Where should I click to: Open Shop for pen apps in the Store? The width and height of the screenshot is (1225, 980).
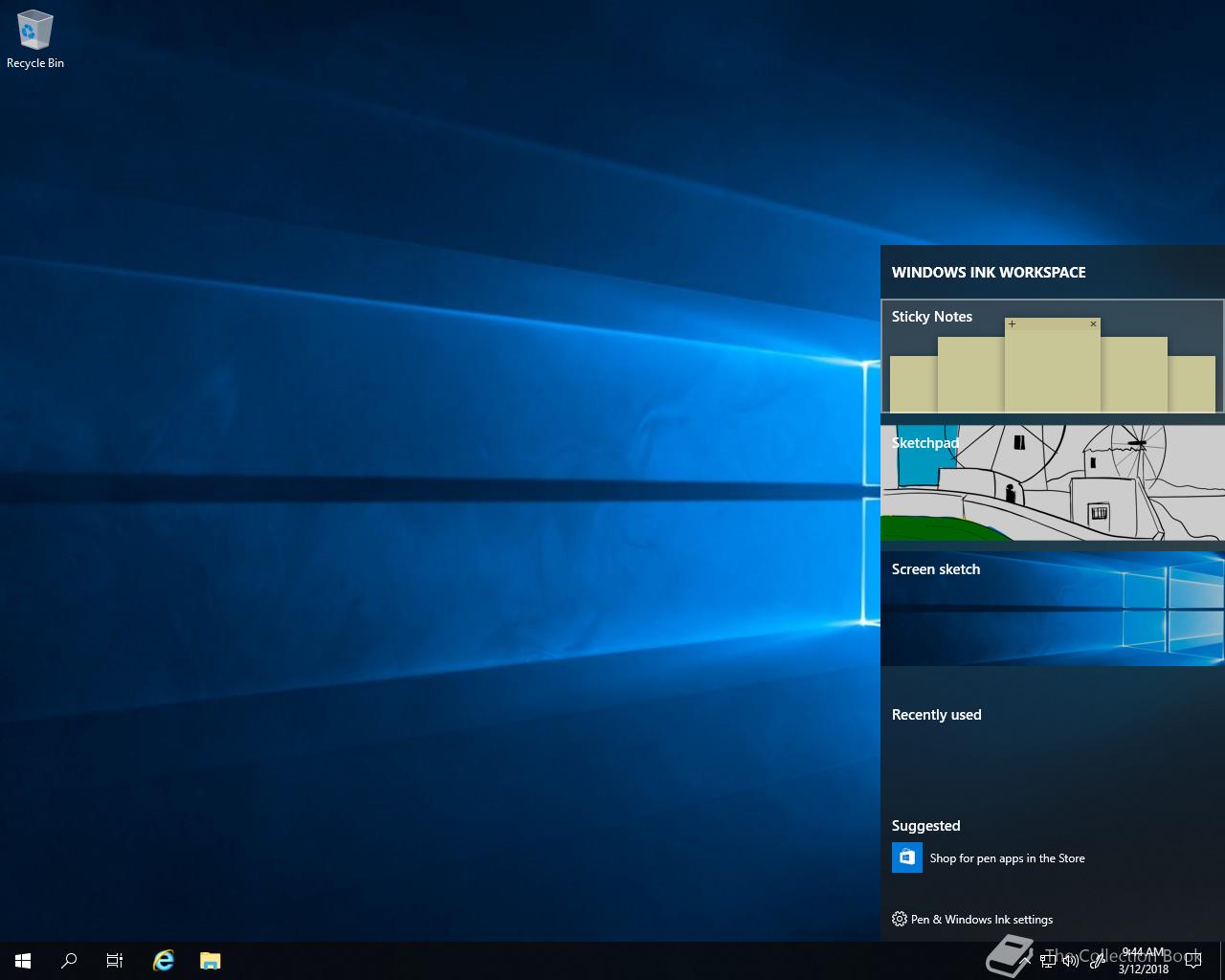pos(1007,858)
